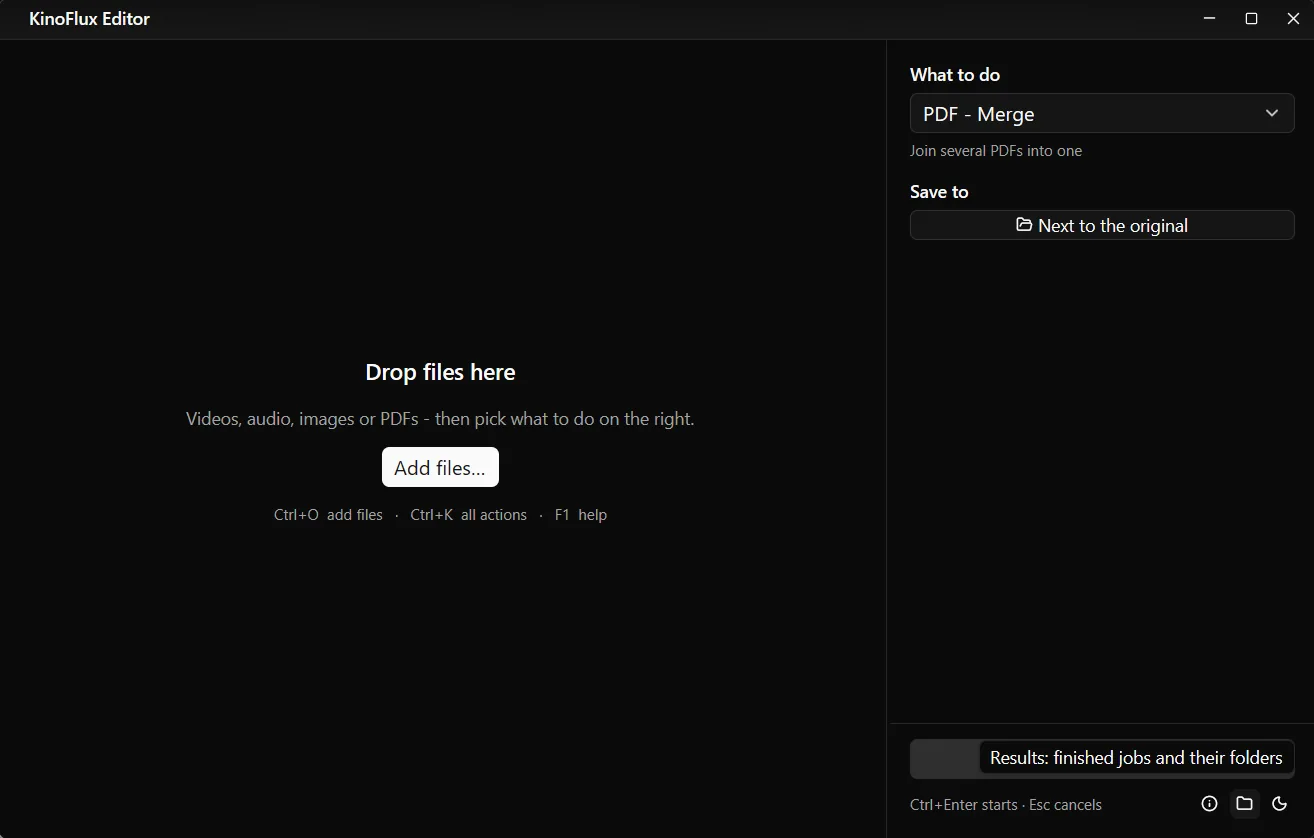Maximize the KinoFlux Editor window
This screenshot has width=1314, height=838.
1251,19
